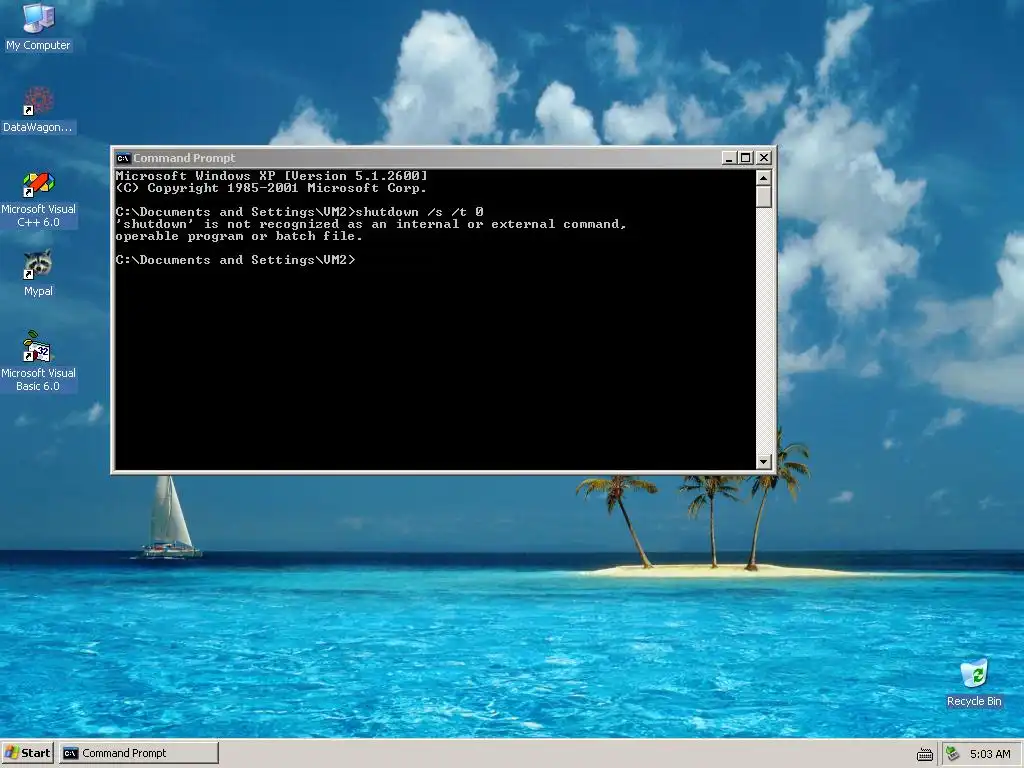Image resolution: width=1024 pixels, height=768 pixels.
Task: Click the 5:03 AM clock
Action: pos(990,754)
